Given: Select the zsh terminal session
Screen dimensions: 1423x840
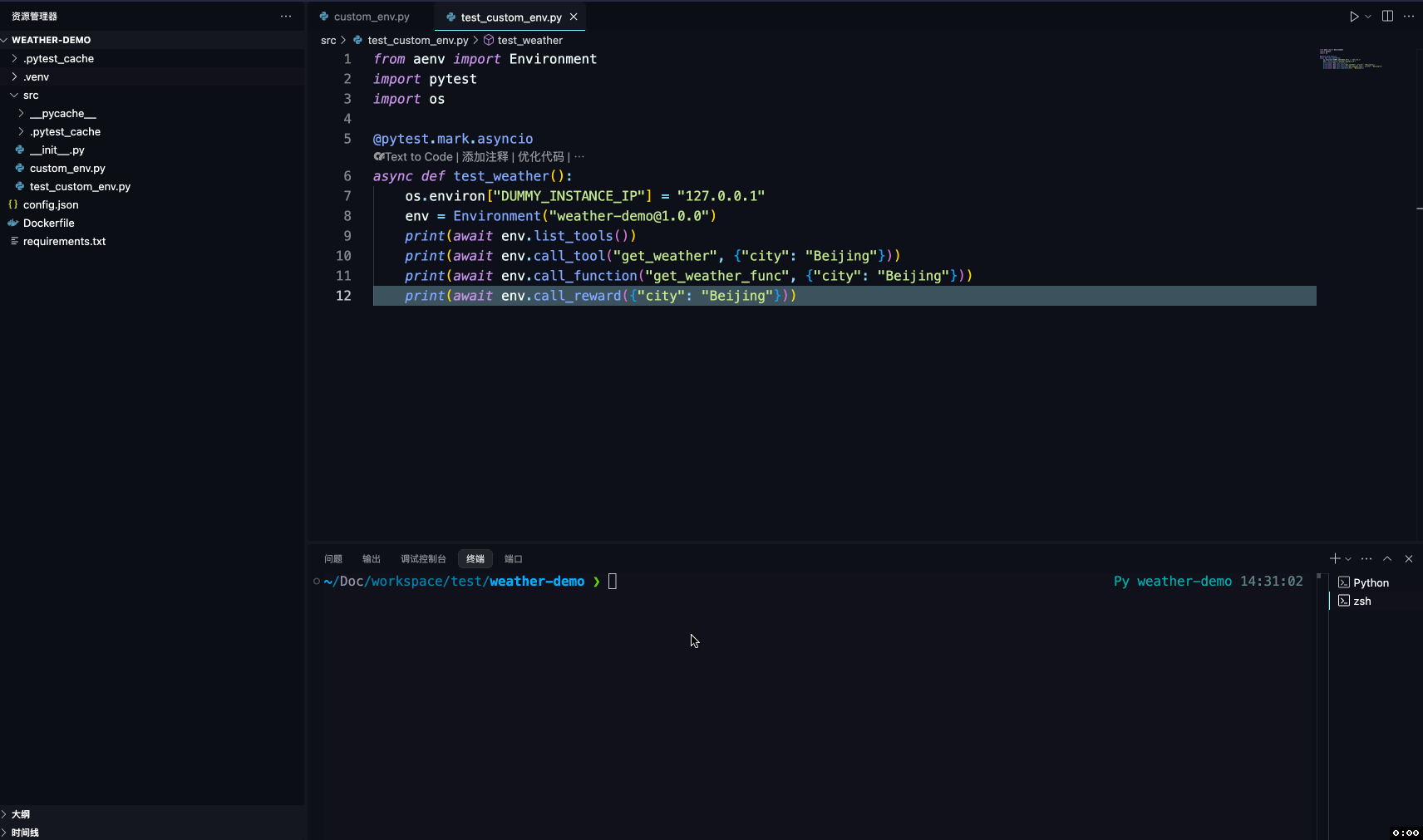Looking at the screenshot, I should (x=1361, y=601).
